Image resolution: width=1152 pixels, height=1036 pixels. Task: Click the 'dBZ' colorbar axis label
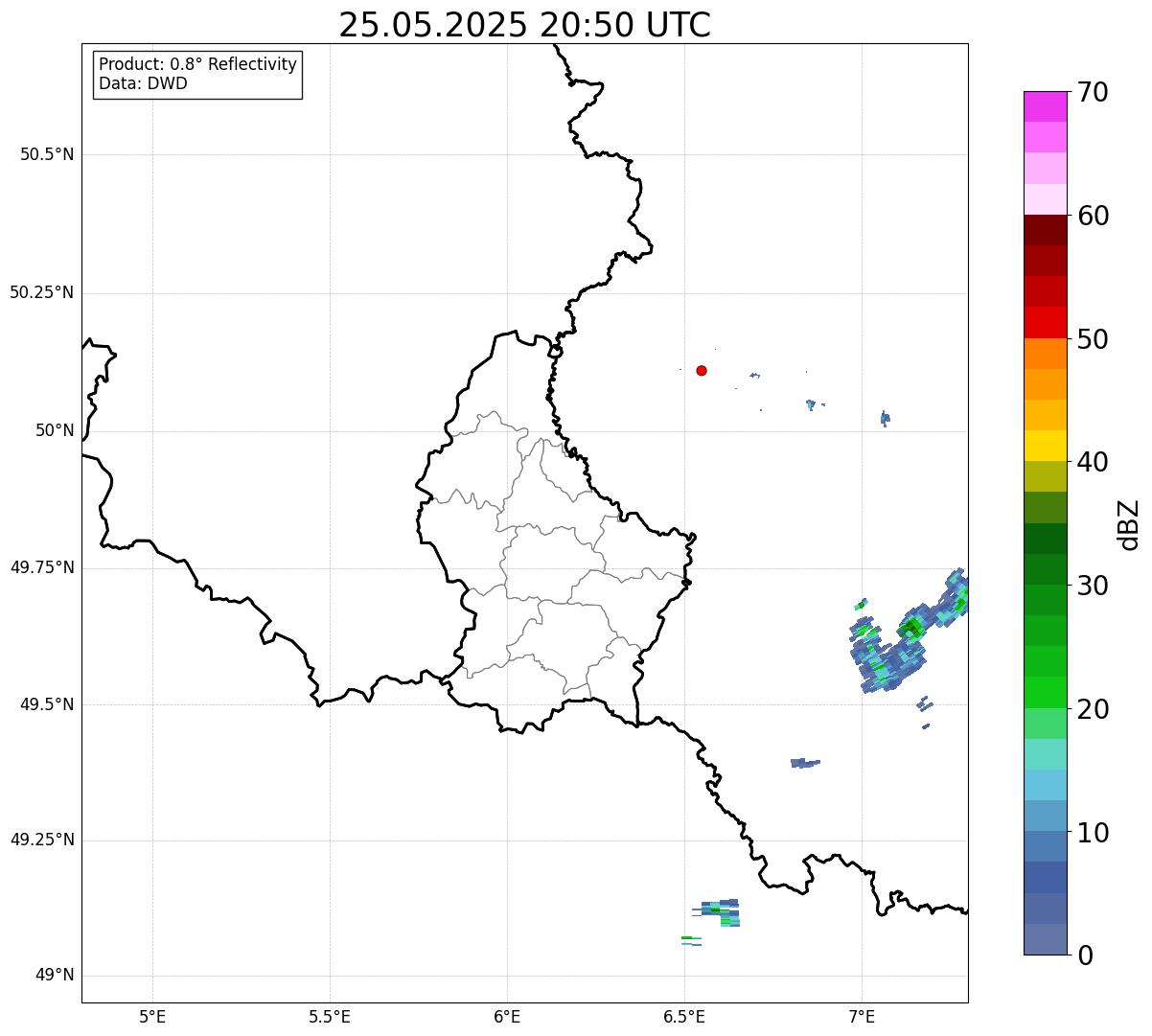[1129, 524]
